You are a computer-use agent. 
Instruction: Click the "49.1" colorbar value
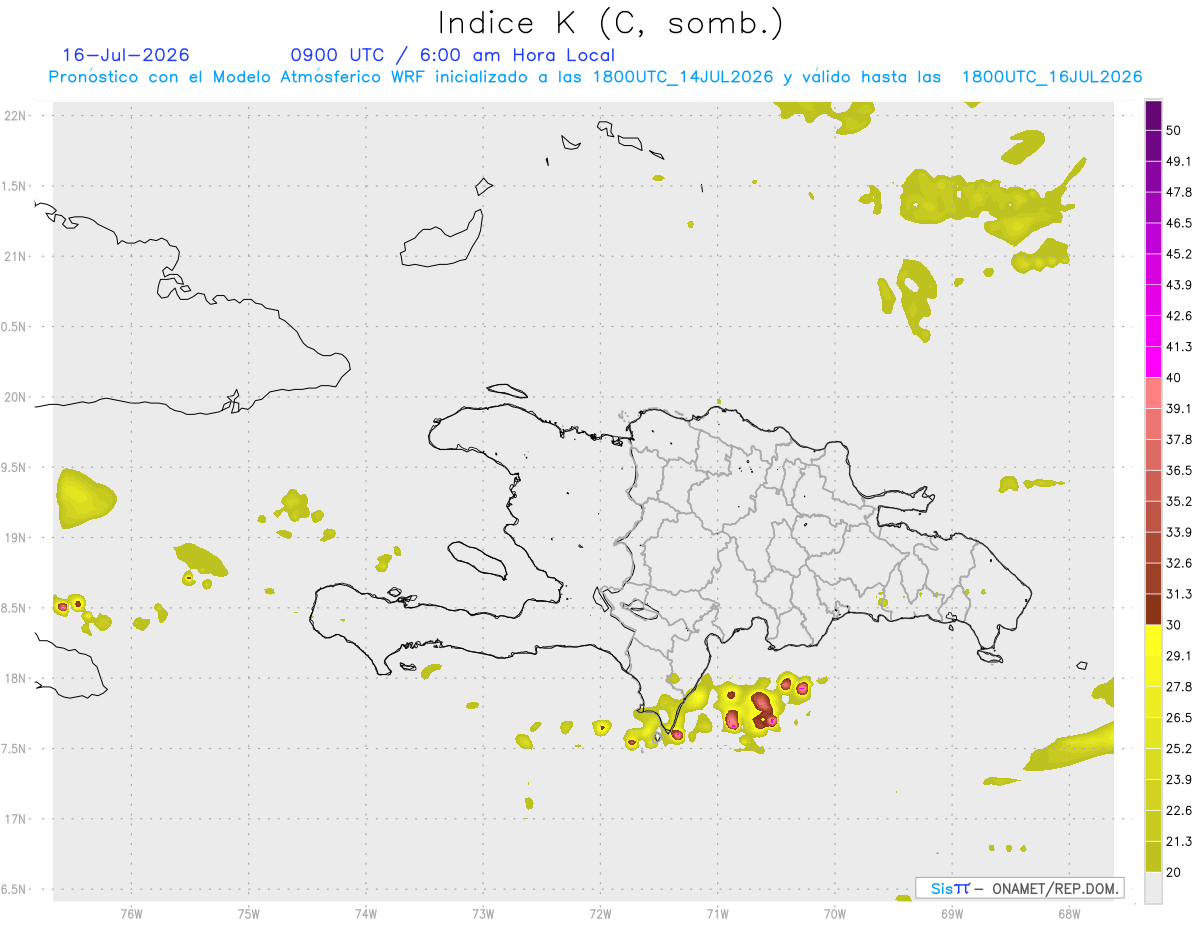(1179, 161)
